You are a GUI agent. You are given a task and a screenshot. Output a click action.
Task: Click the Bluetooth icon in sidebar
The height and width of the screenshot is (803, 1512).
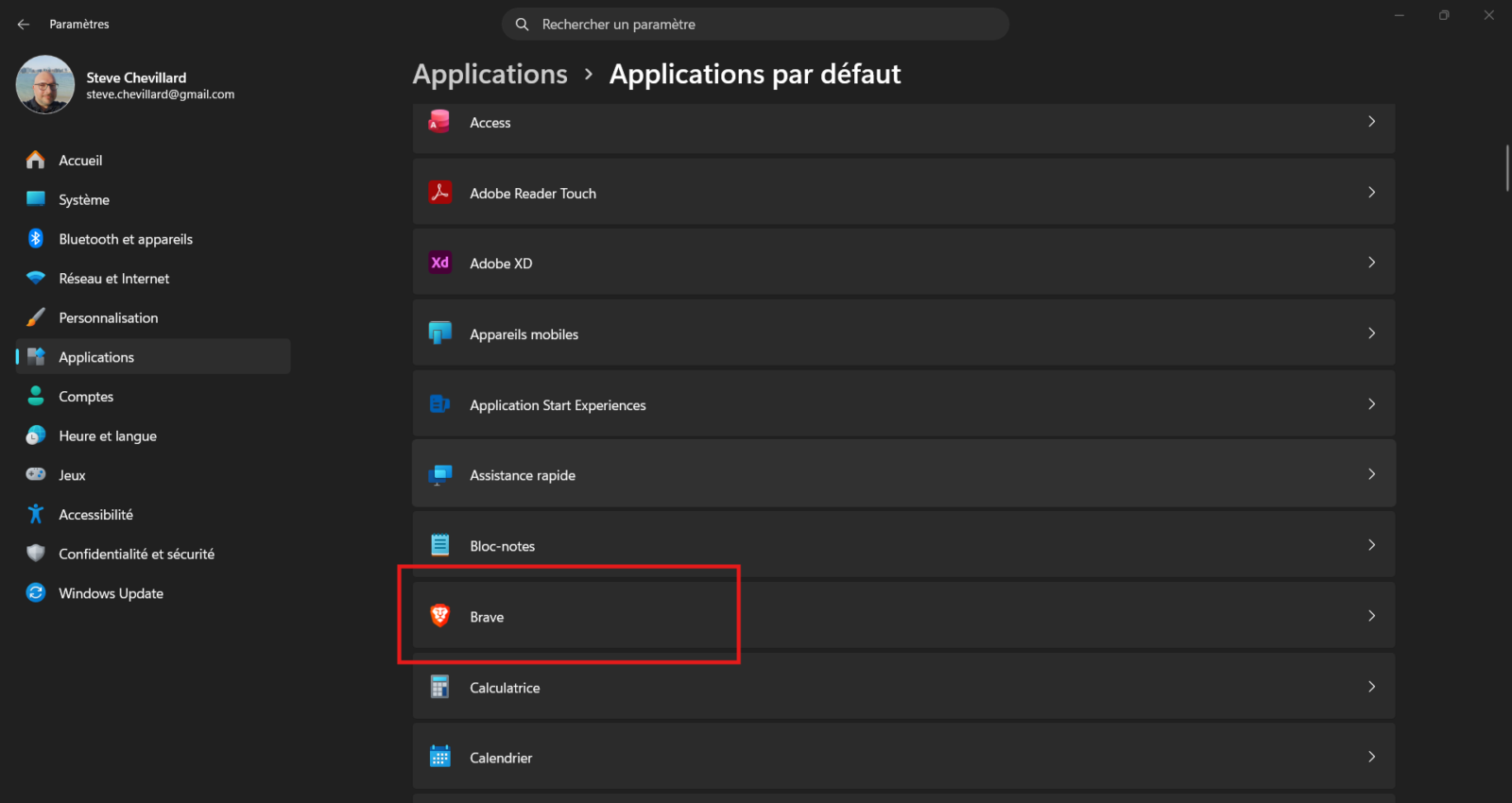tap(36, 238)
